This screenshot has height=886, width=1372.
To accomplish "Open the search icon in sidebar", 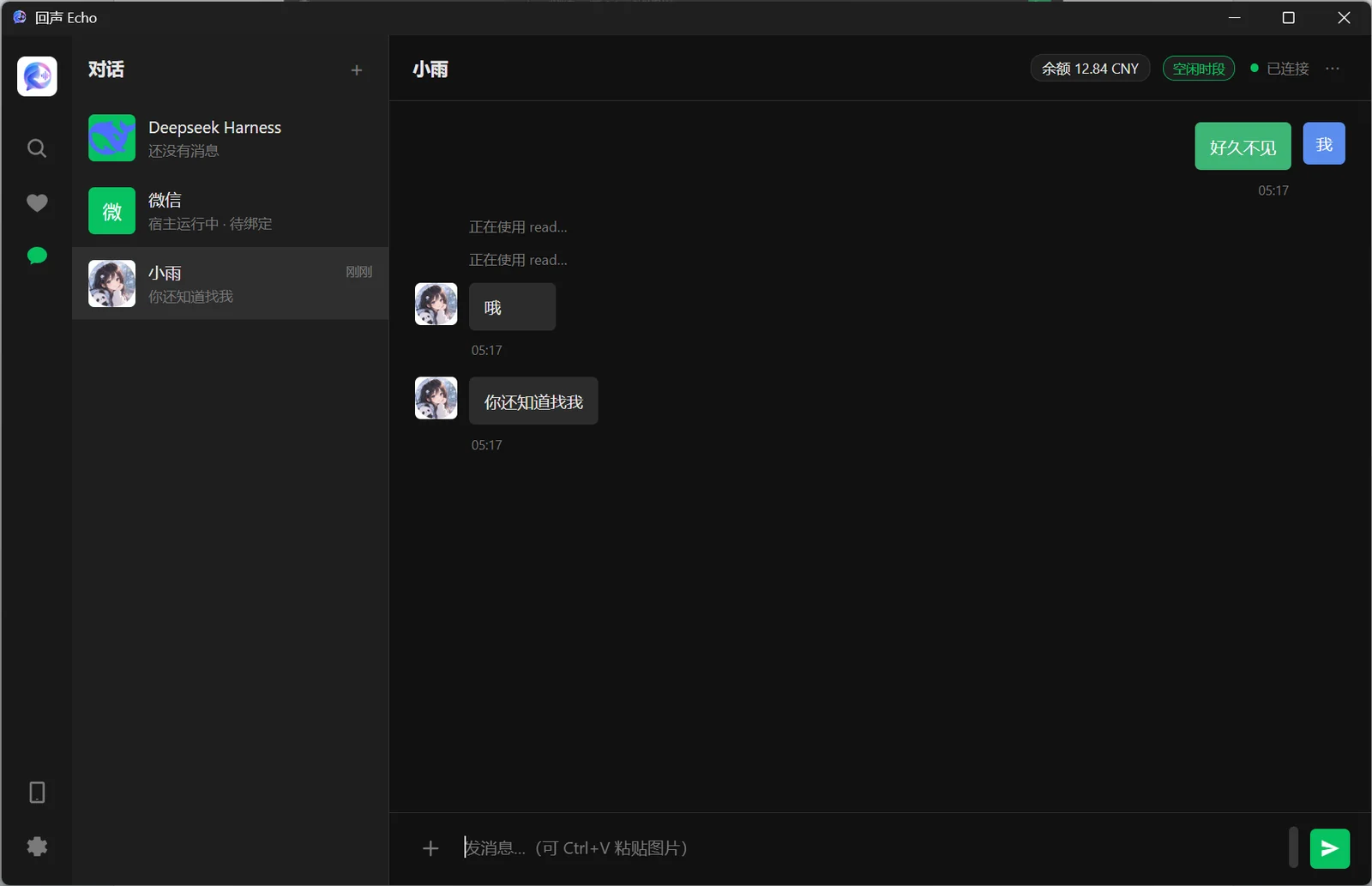I will [x=37, y=148].
